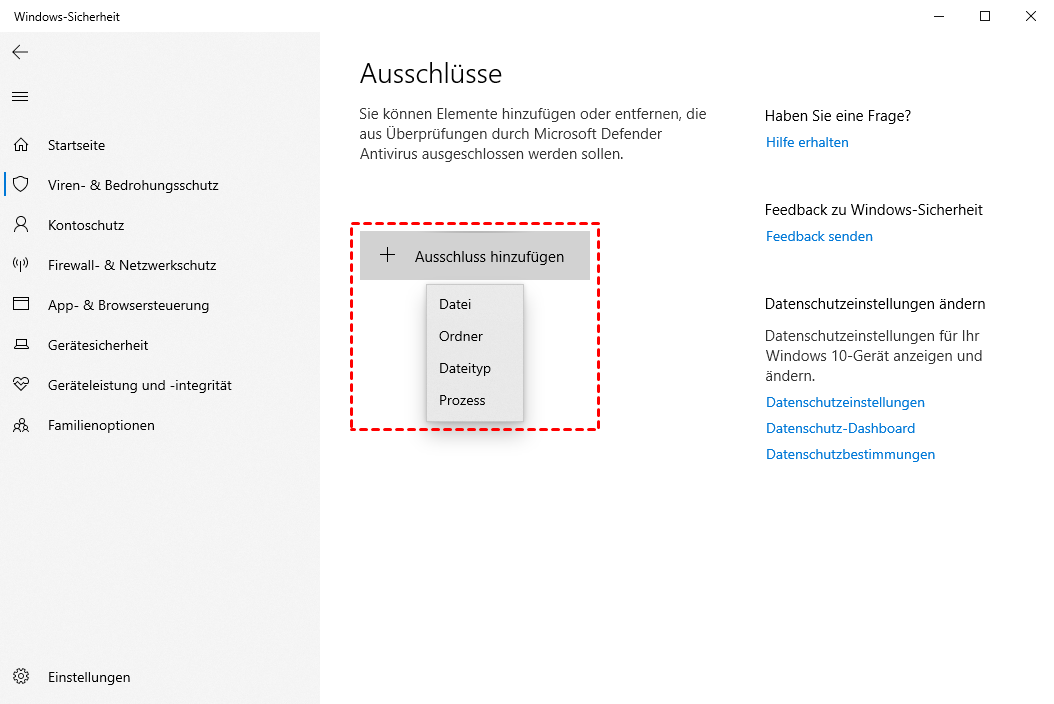Choose Datei from the dropdown menu
The height and width of the screenshot is (704, 1054).
coord(455,304)
